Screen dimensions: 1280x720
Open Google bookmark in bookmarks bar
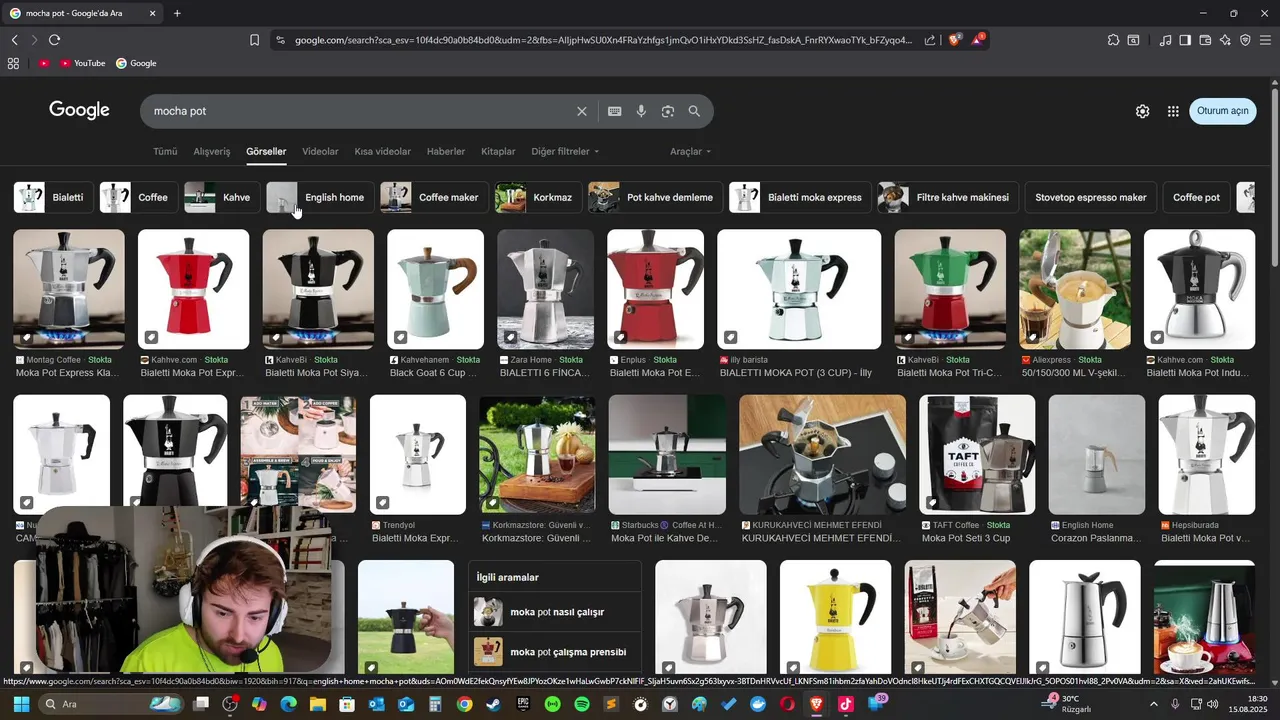(x=136, y=63)
